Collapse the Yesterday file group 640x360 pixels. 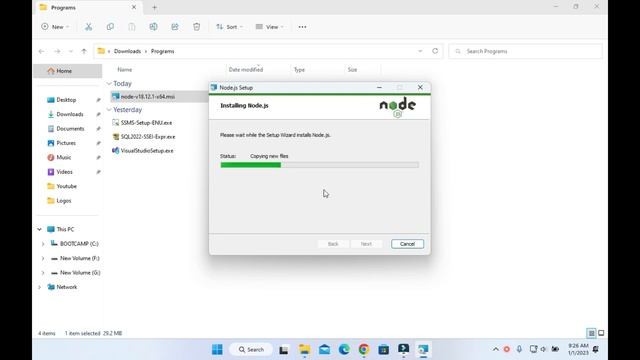click(x=109, y=110)
